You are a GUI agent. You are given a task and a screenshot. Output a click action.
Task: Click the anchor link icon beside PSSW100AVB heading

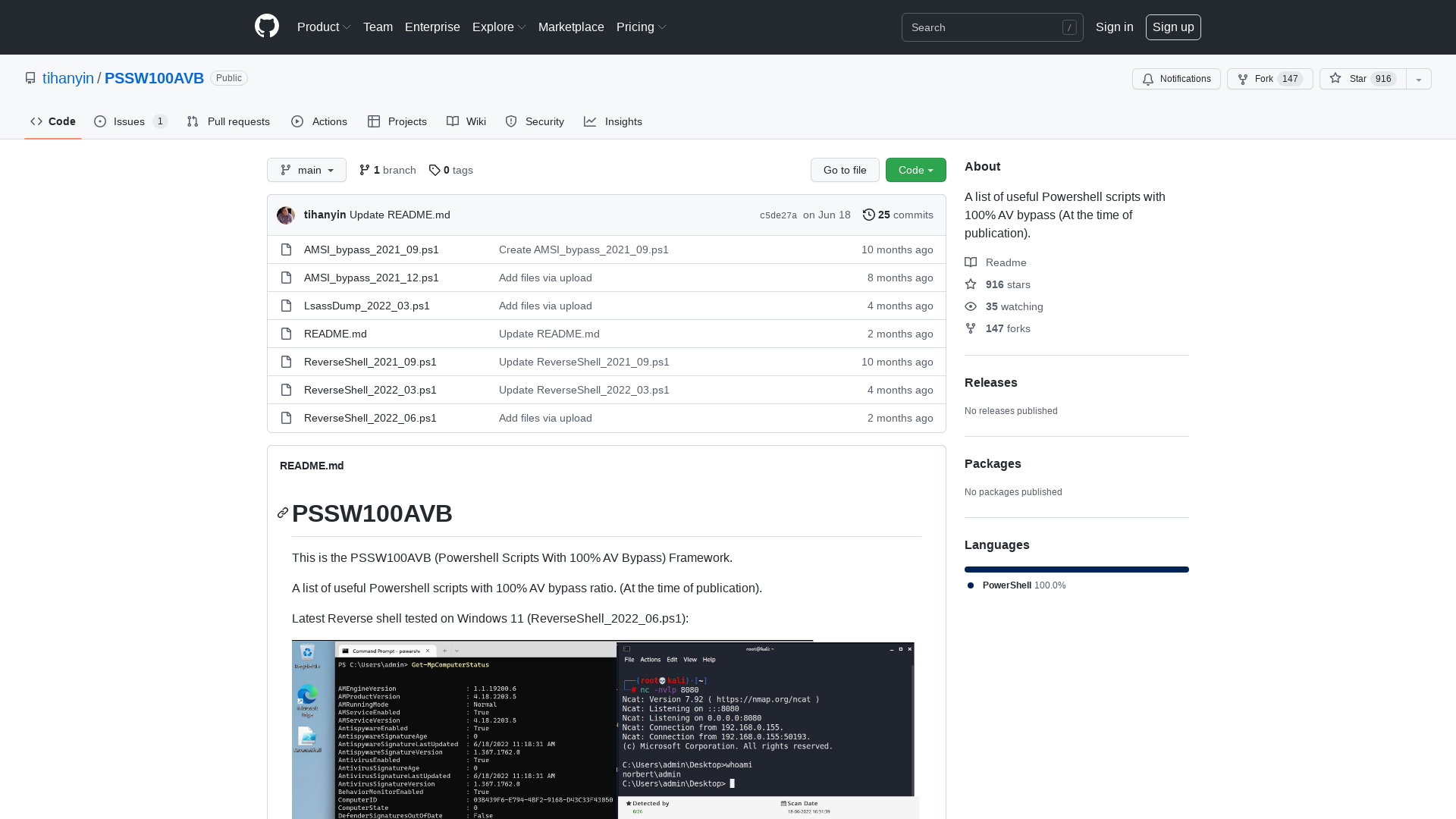(x=283, y=513)
